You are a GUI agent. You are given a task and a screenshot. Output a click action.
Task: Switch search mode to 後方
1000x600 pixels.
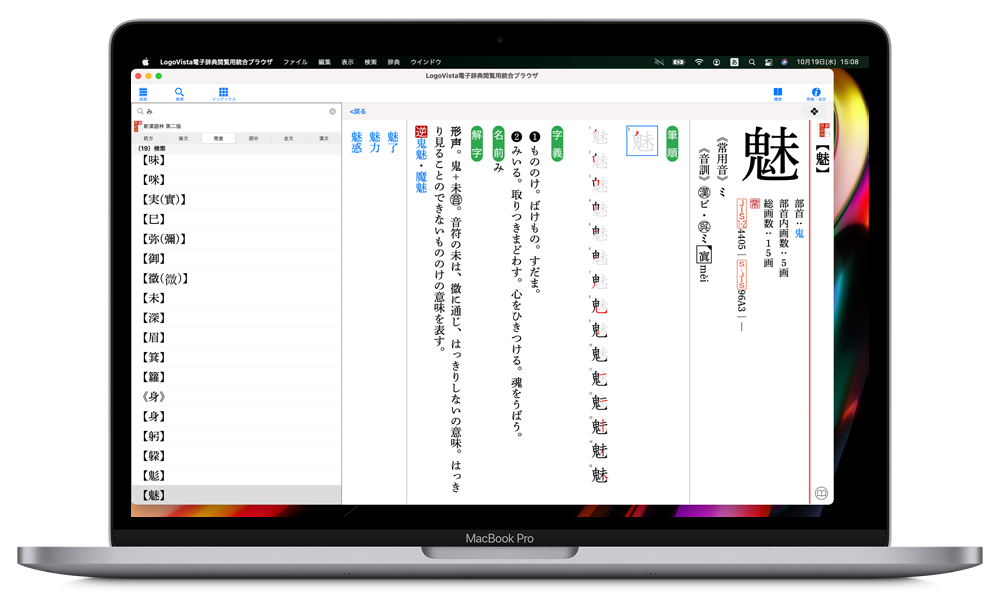click(184, 138)
